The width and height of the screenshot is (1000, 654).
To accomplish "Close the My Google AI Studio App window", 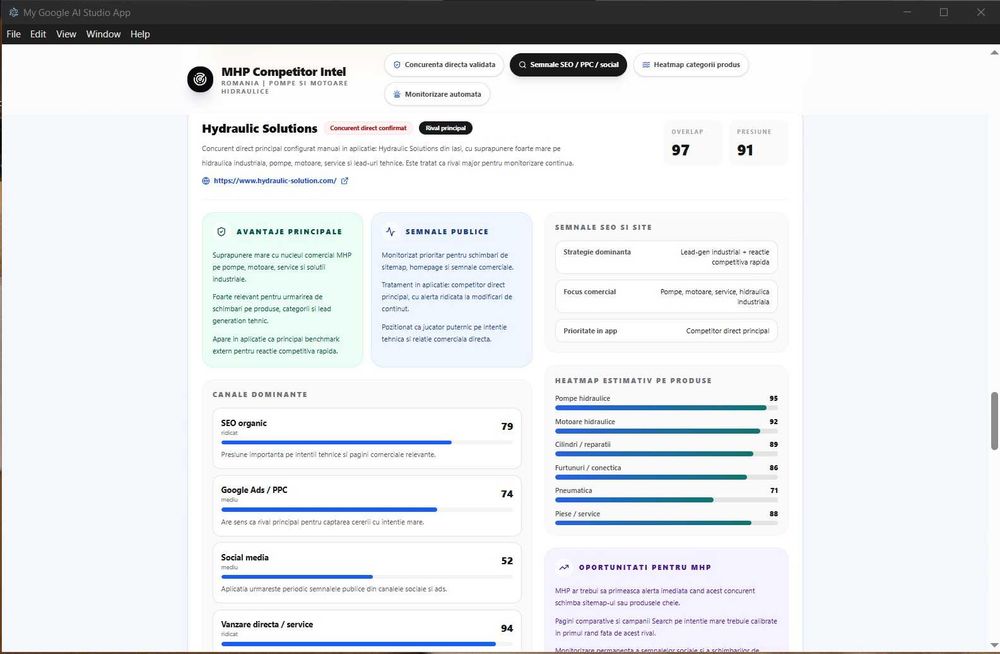I will [x=981, y=12].
